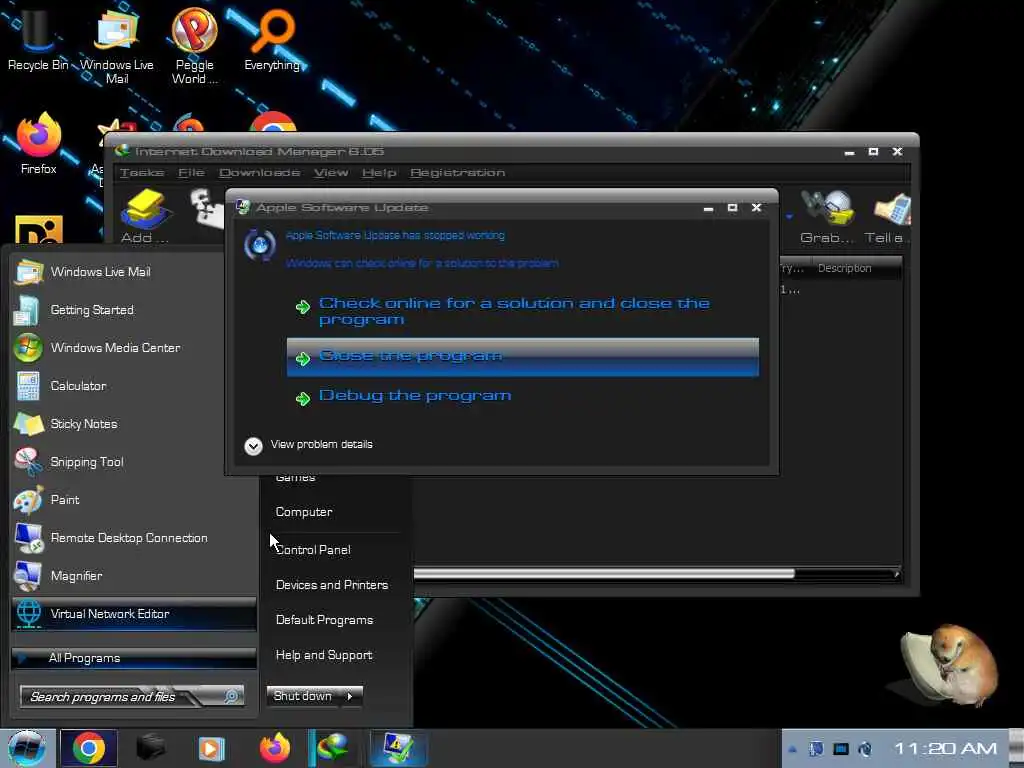Viewport: 1024px width, 768px height.
Task: Click IDM horizontal scrollbar thumb
Action: [604, 573]
